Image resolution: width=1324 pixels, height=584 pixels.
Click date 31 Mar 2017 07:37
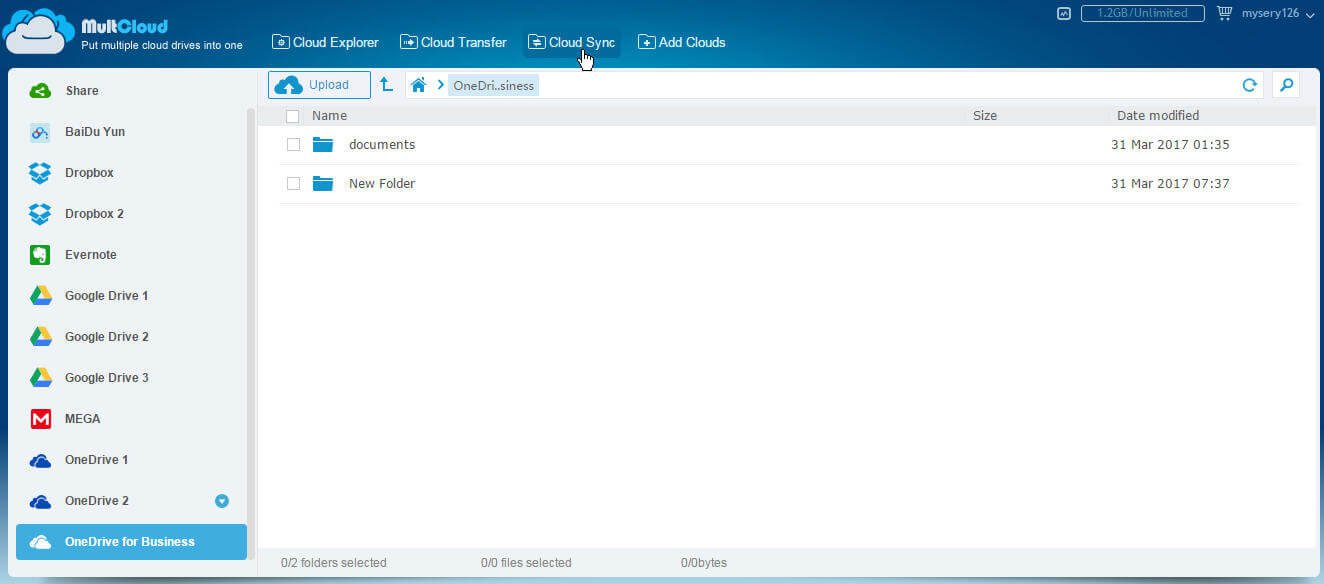click(x=1170, y=184)
